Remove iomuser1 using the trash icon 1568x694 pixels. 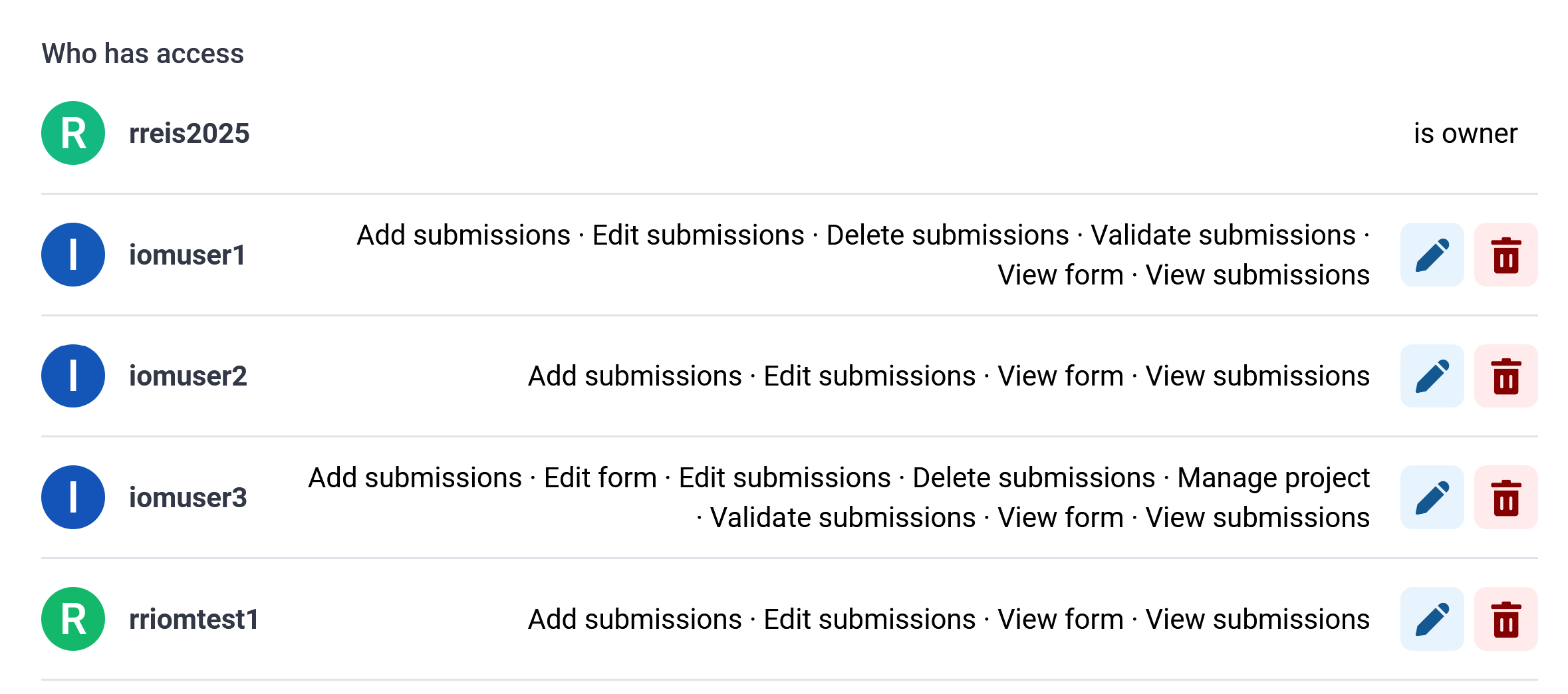tap(1505, 255)
